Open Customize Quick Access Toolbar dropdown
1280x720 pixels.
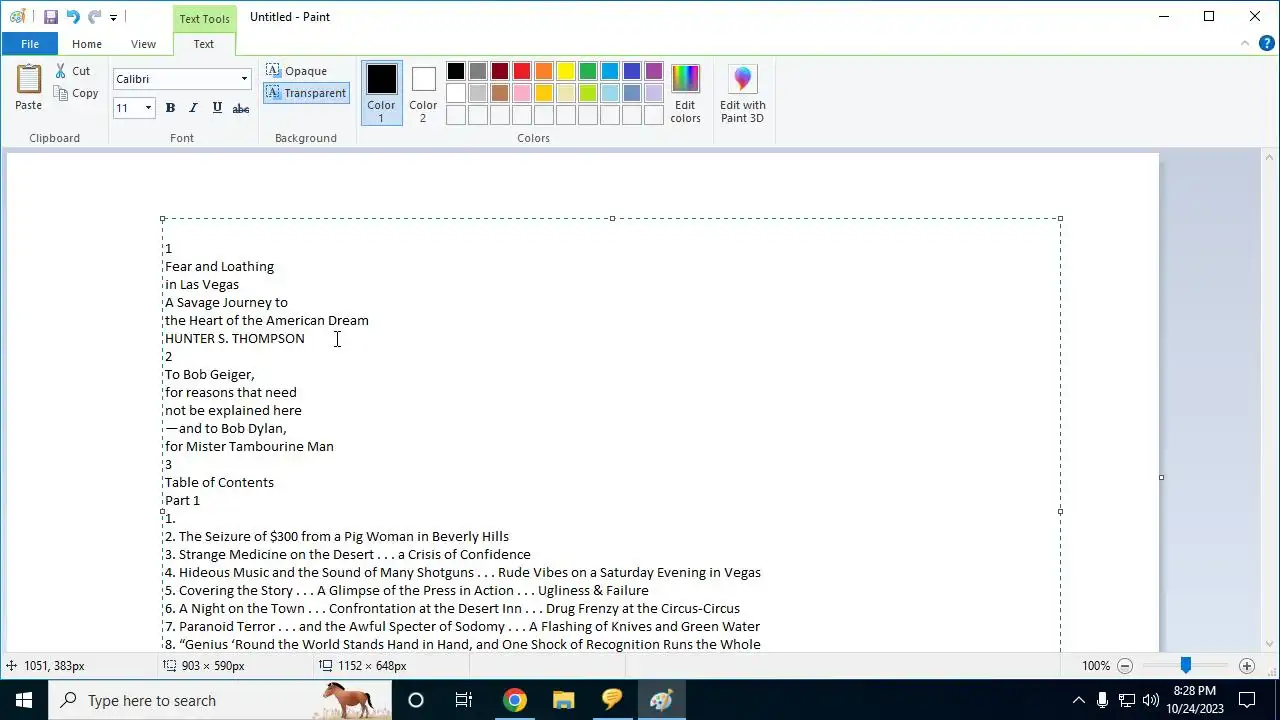(x=113, y=18)
